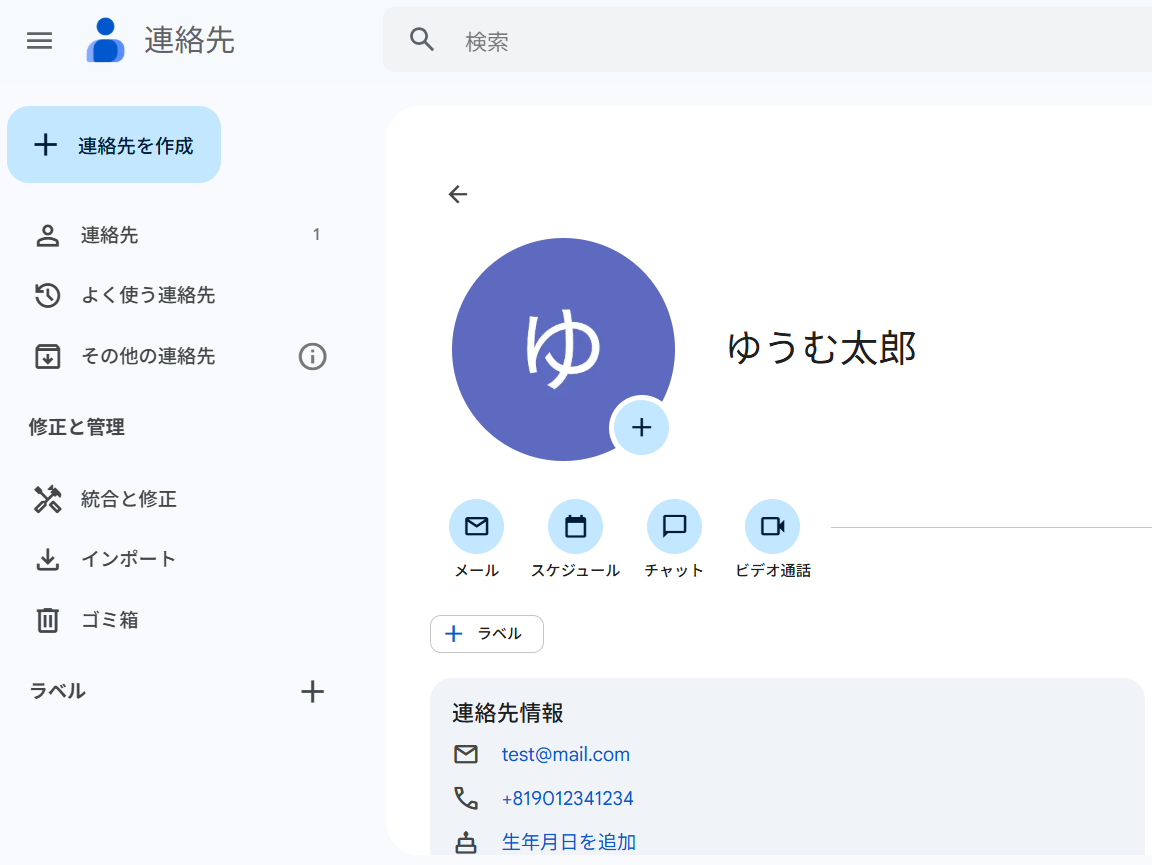Click the test@mail.com email link

(566, 755)
